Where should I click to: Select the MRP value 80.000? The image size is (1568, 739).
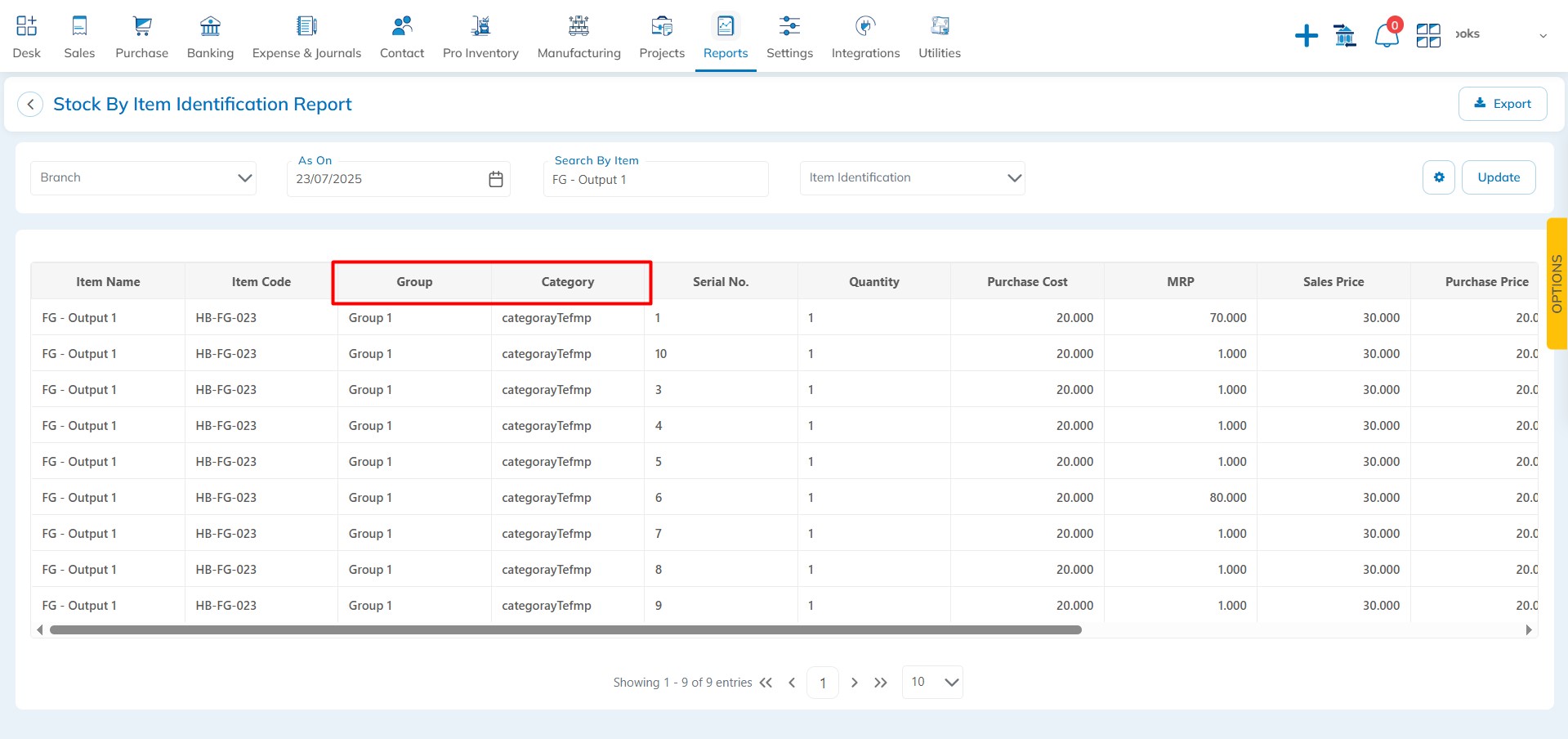pyautogui.click(x=1228, y=498)
